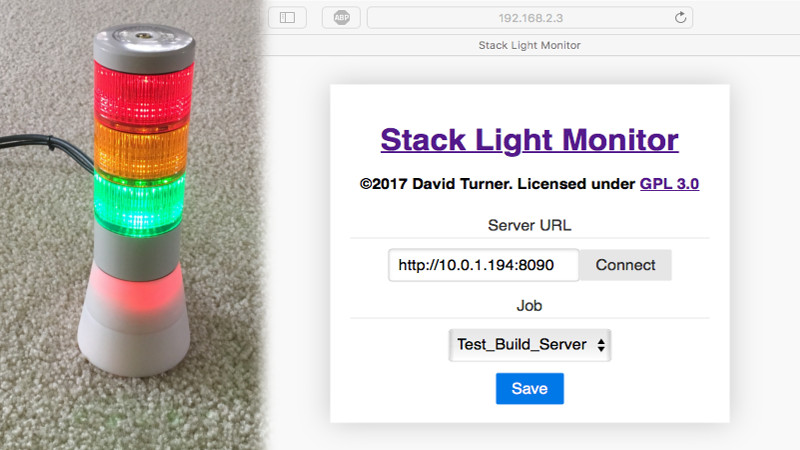This screenshot has width=800, height=450.
Task: Open the Stack Light Monitor heading link
Action: point(529,139)
